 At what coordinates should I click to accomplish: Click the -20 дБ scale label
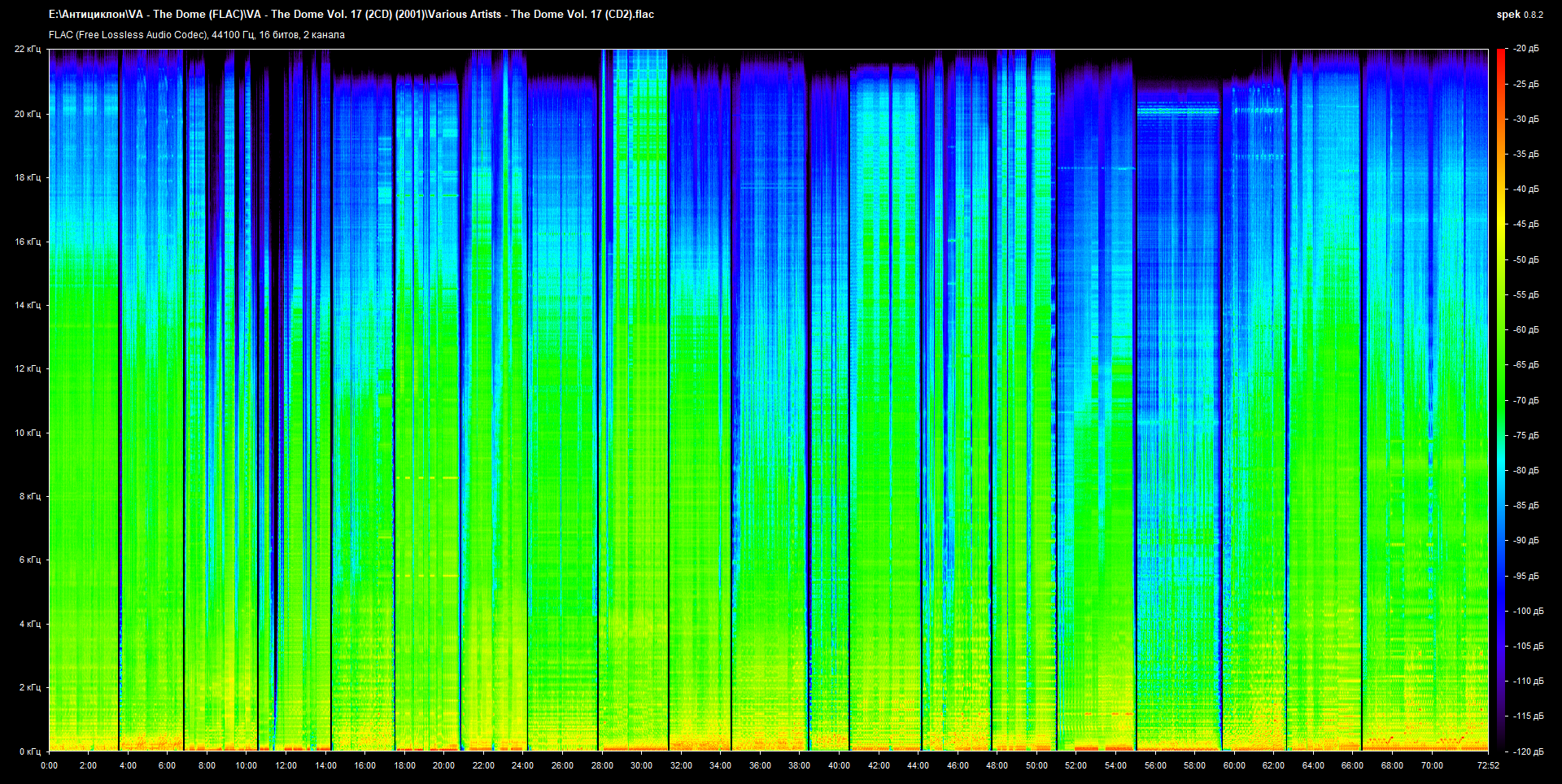coord(1526,49)
